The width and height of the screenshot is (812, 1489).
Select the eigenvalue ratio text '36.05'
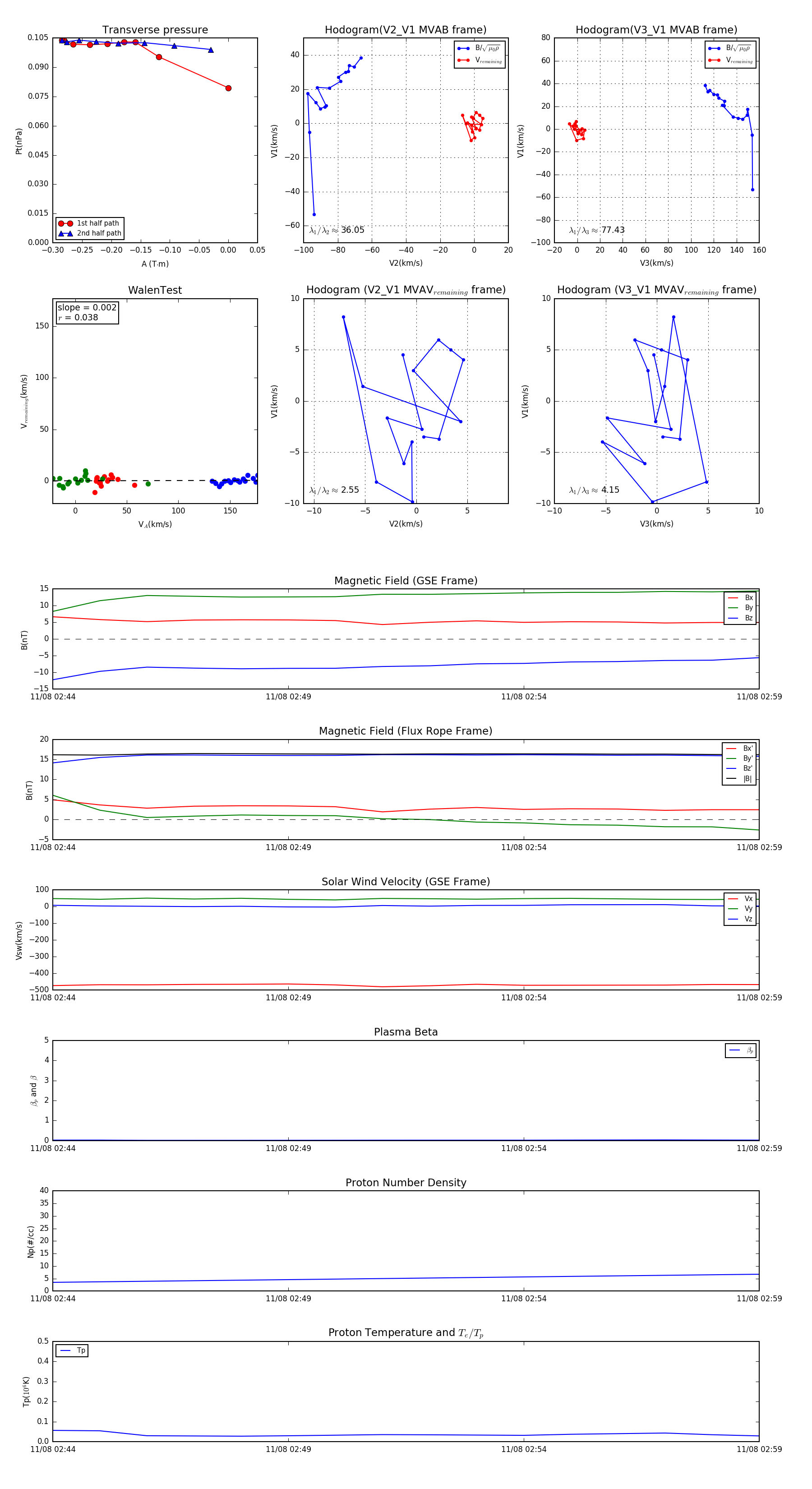352,230
